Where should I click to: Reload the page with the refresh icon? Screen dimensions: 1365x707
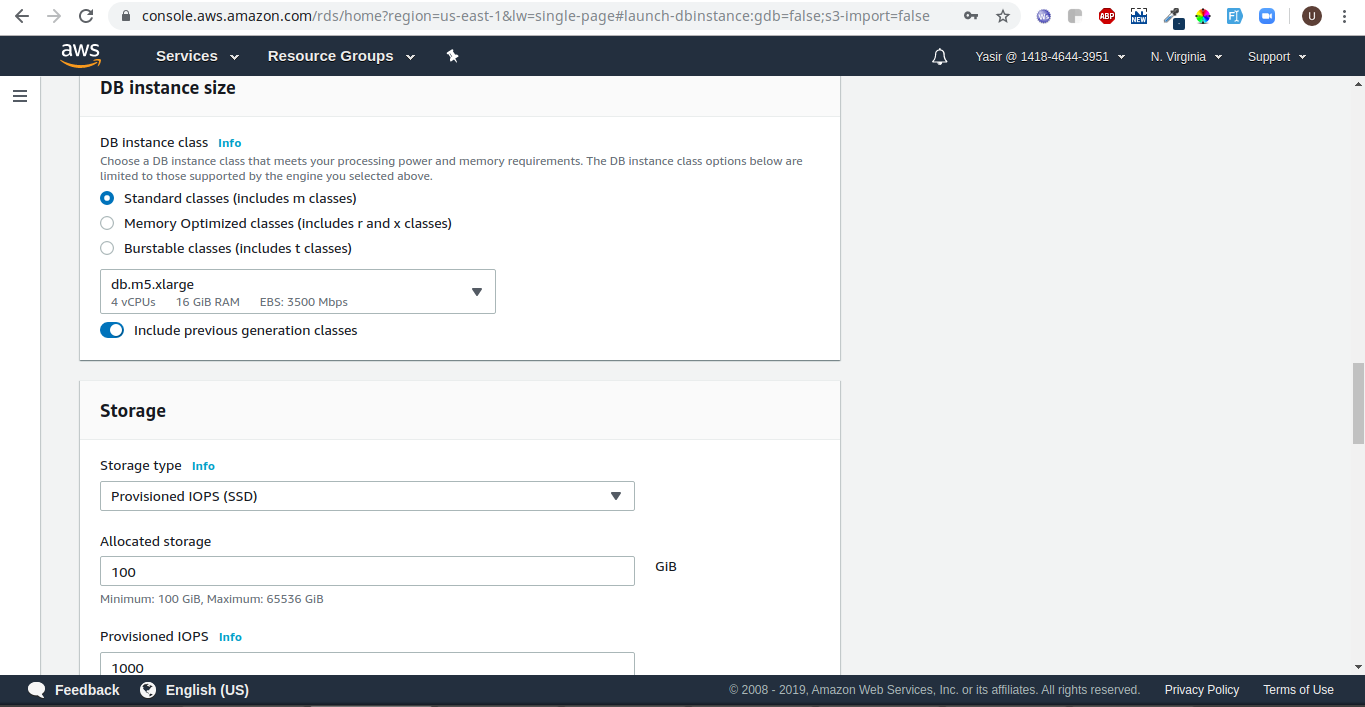tap(86, 16)
